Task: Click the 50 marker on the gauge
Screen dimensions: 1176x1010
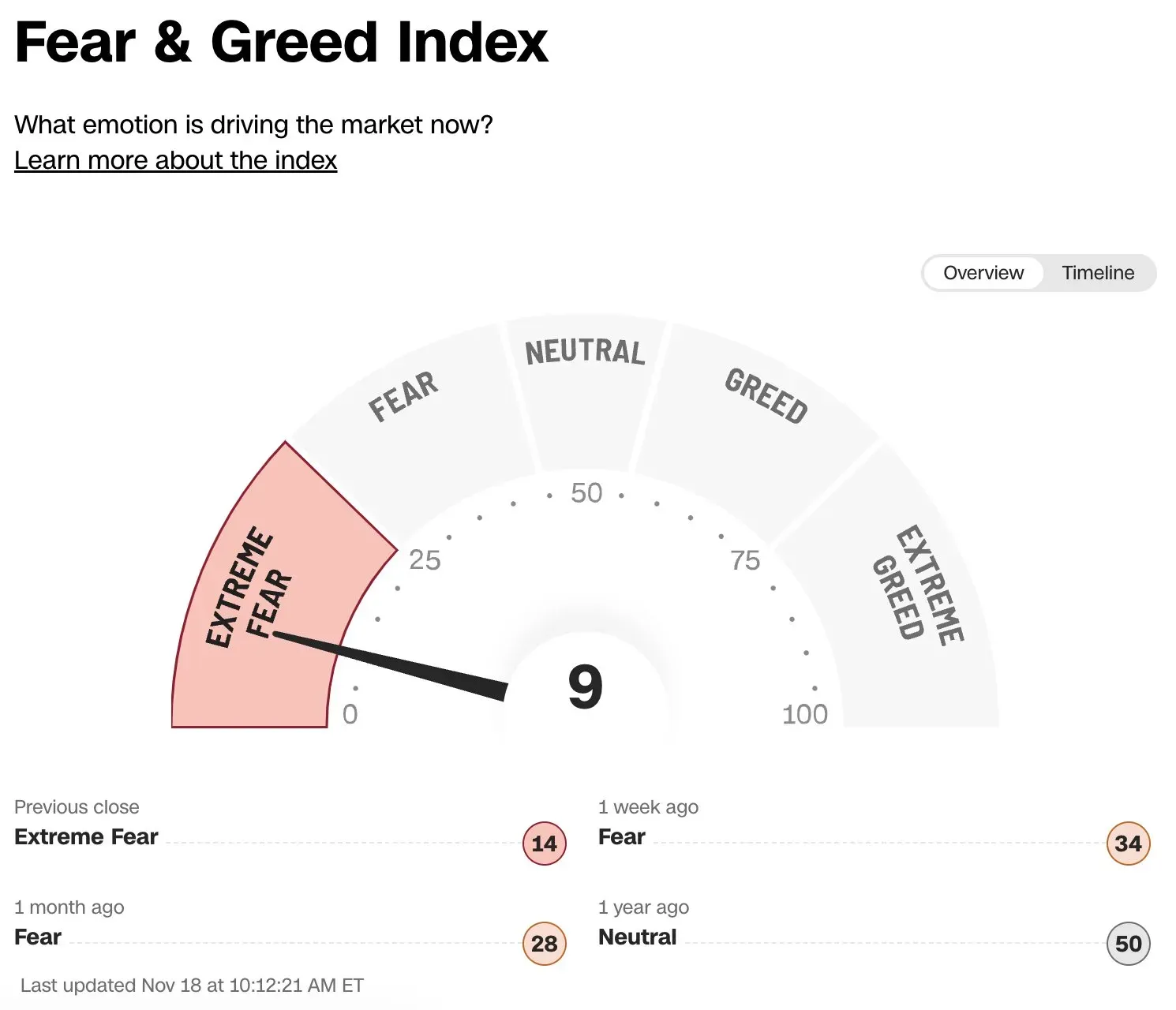Action: point(587,492)
